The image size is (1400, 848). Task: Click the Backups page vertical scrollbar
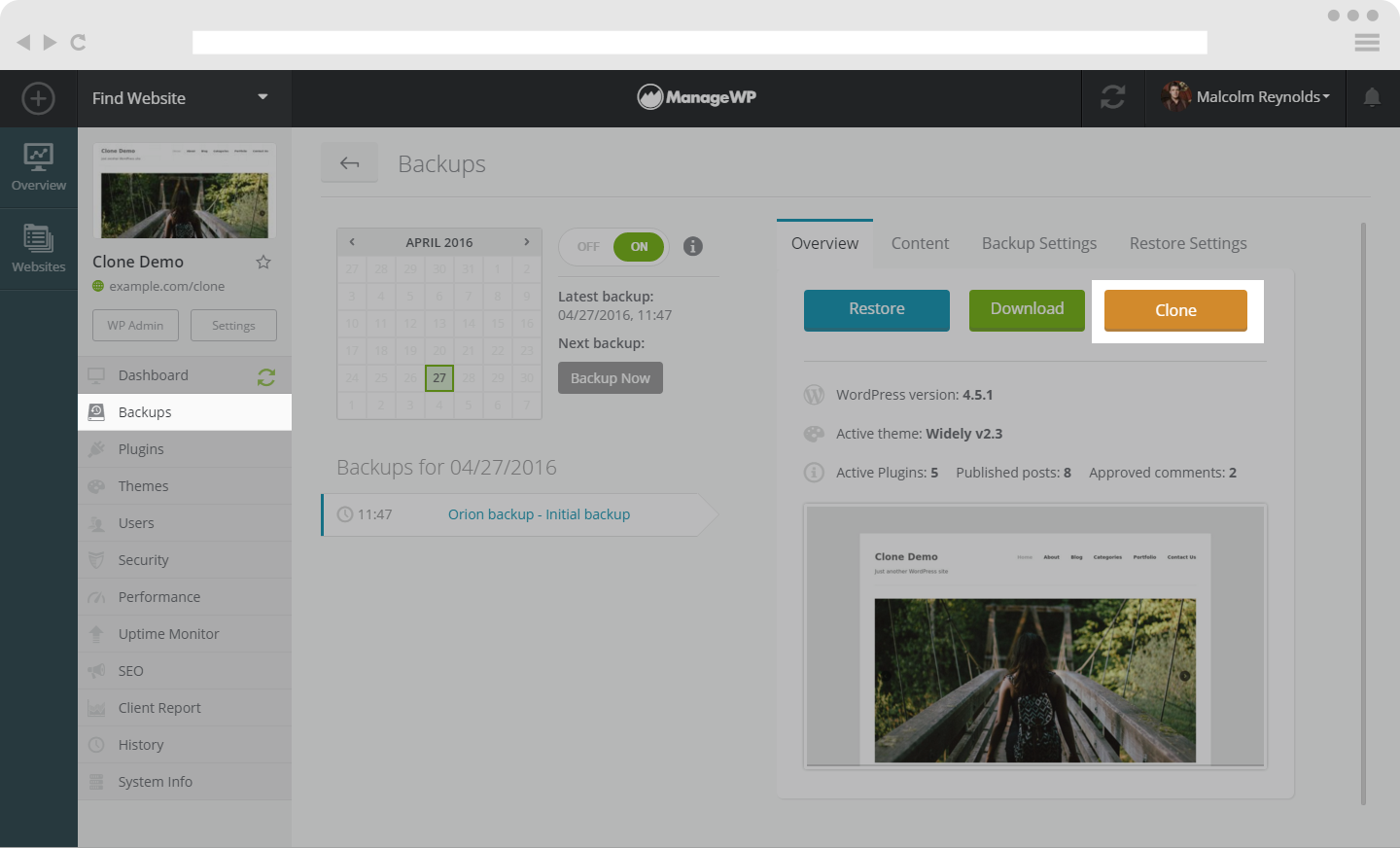point(1363,513)
